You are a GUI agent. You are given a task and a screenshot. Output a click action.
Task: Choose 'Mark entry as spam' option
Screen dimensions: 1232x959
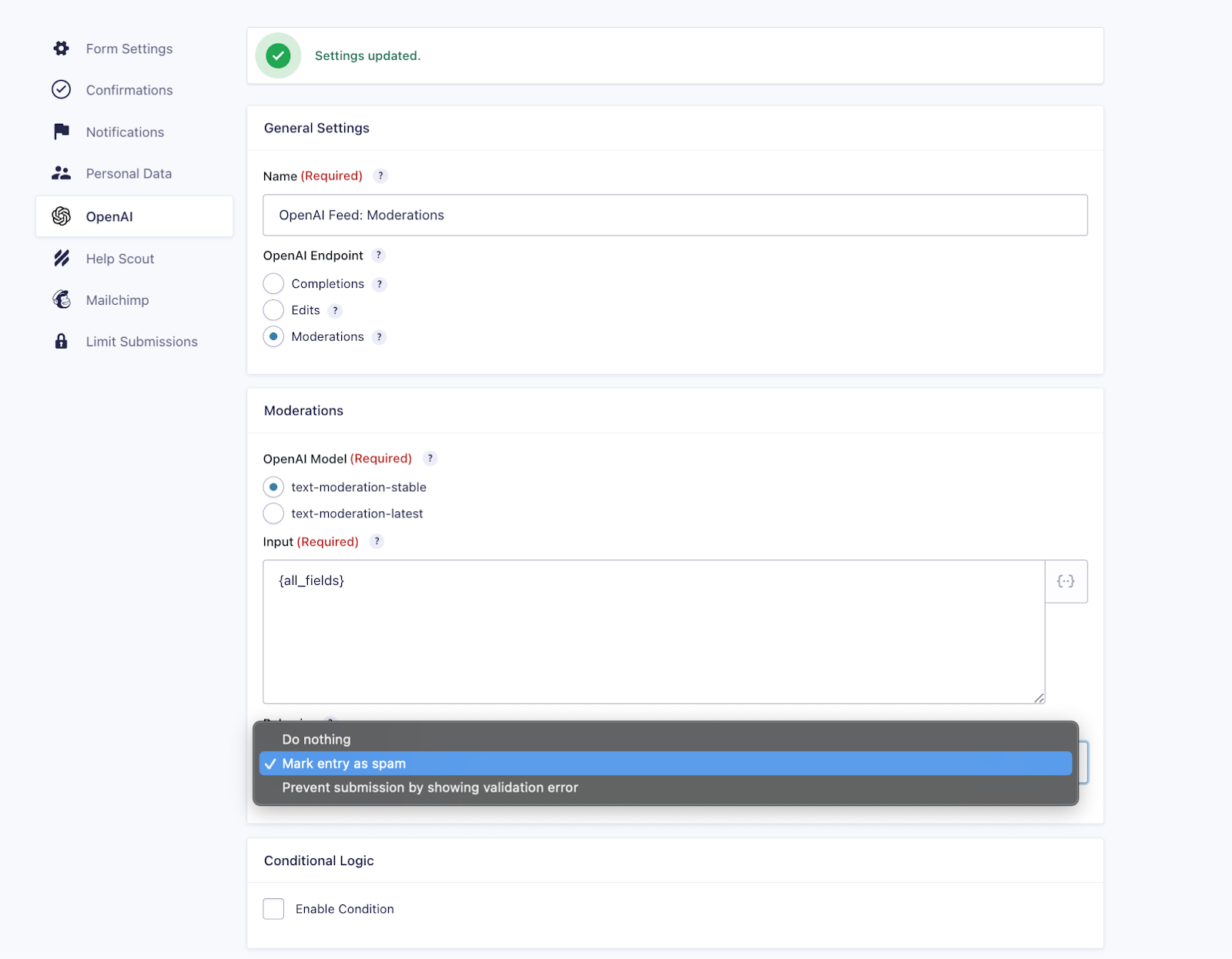(x=666, y=764)
